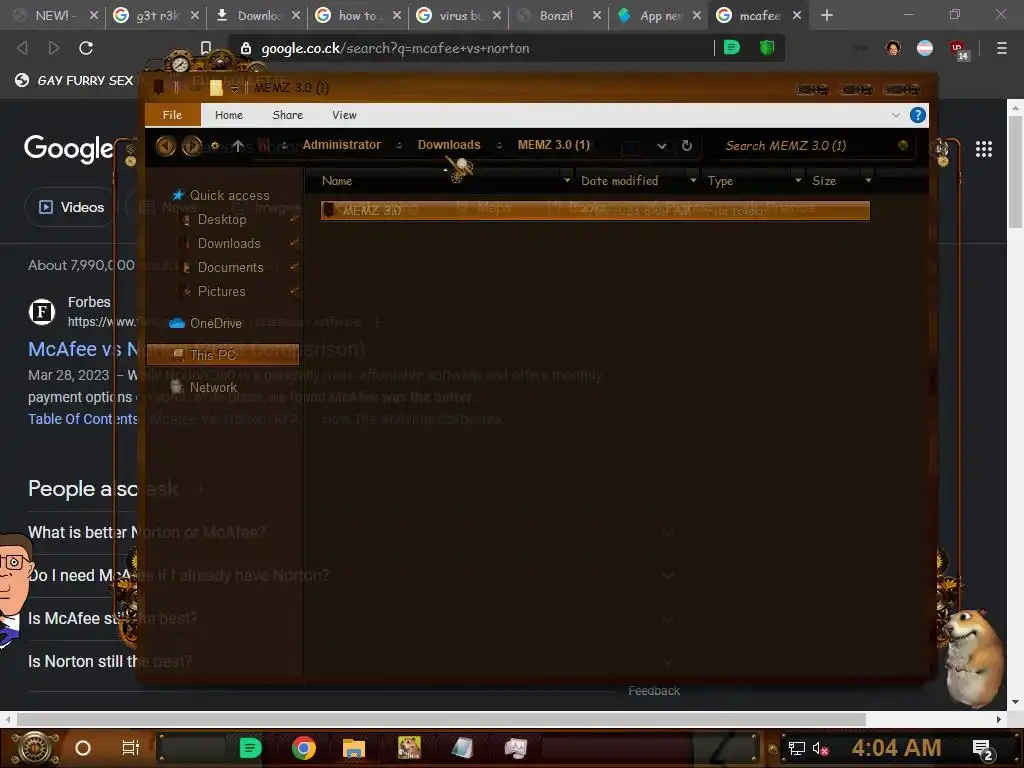Switch to the Bonzi browser tab
This screenshot has width=1024, height=768.
pos(556,15)
